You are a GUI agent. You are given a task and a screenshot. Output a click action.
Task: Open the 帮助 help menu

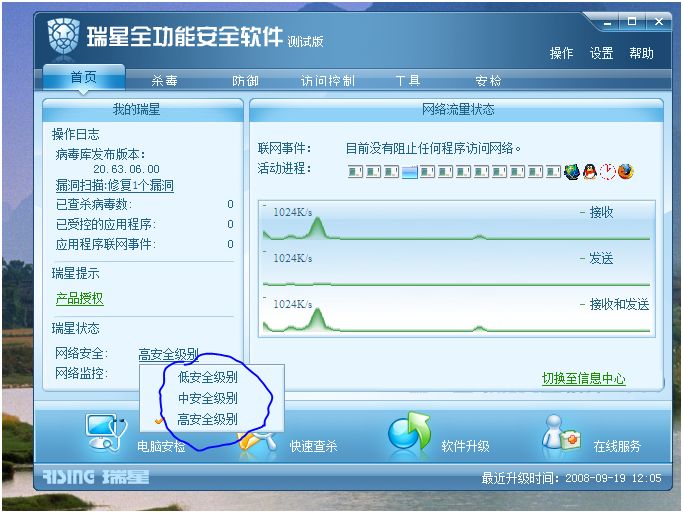641,53
